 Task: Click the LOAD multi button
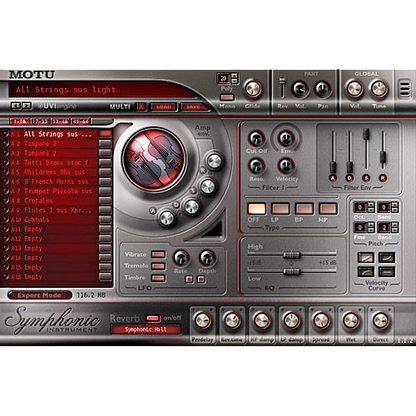click(164, 107)
